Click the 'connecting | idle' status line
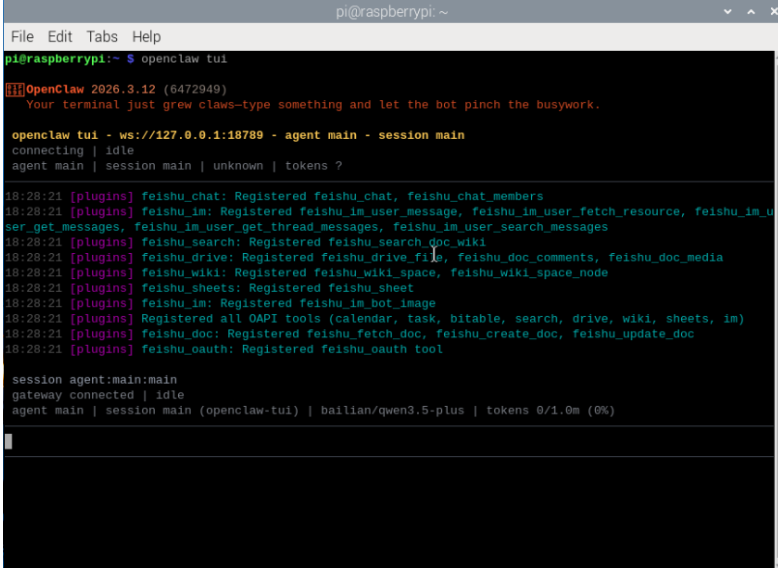 pos(73,151)
